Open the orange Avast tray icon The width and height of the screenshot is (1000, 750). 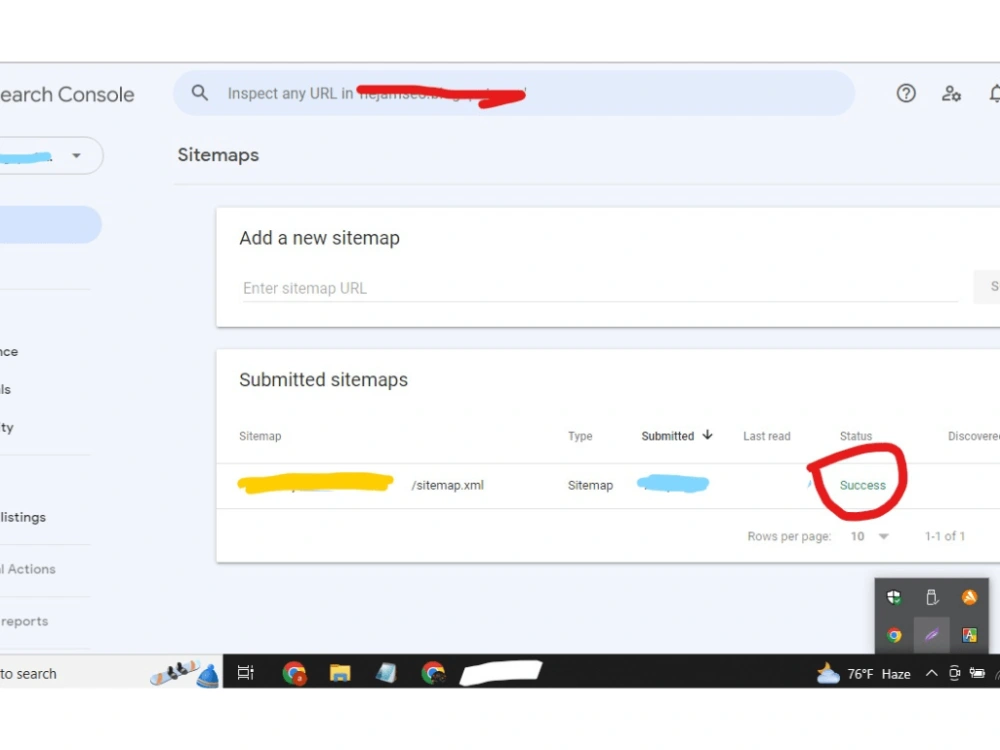[x=969, y=597]
